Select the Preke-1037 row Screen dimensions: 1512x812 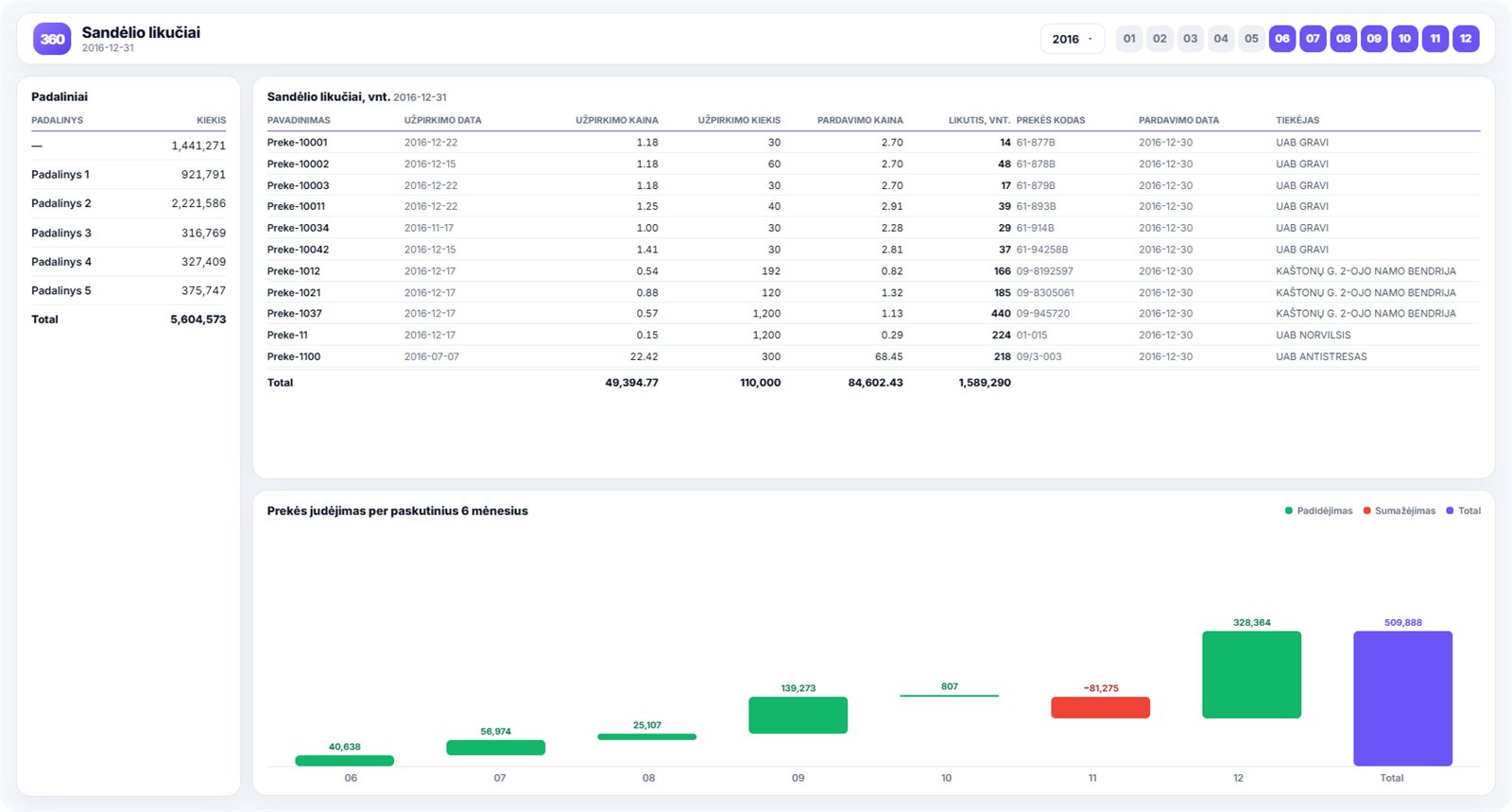click(x=873, y=314)
